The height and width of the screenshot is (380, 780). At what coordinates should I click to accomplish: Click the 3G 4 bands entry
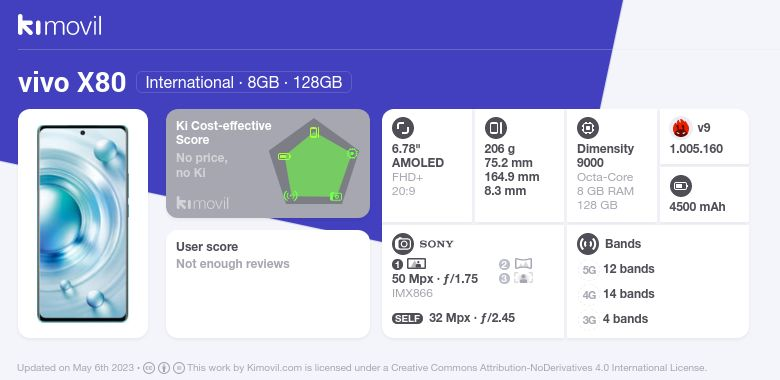coord(614,319)
